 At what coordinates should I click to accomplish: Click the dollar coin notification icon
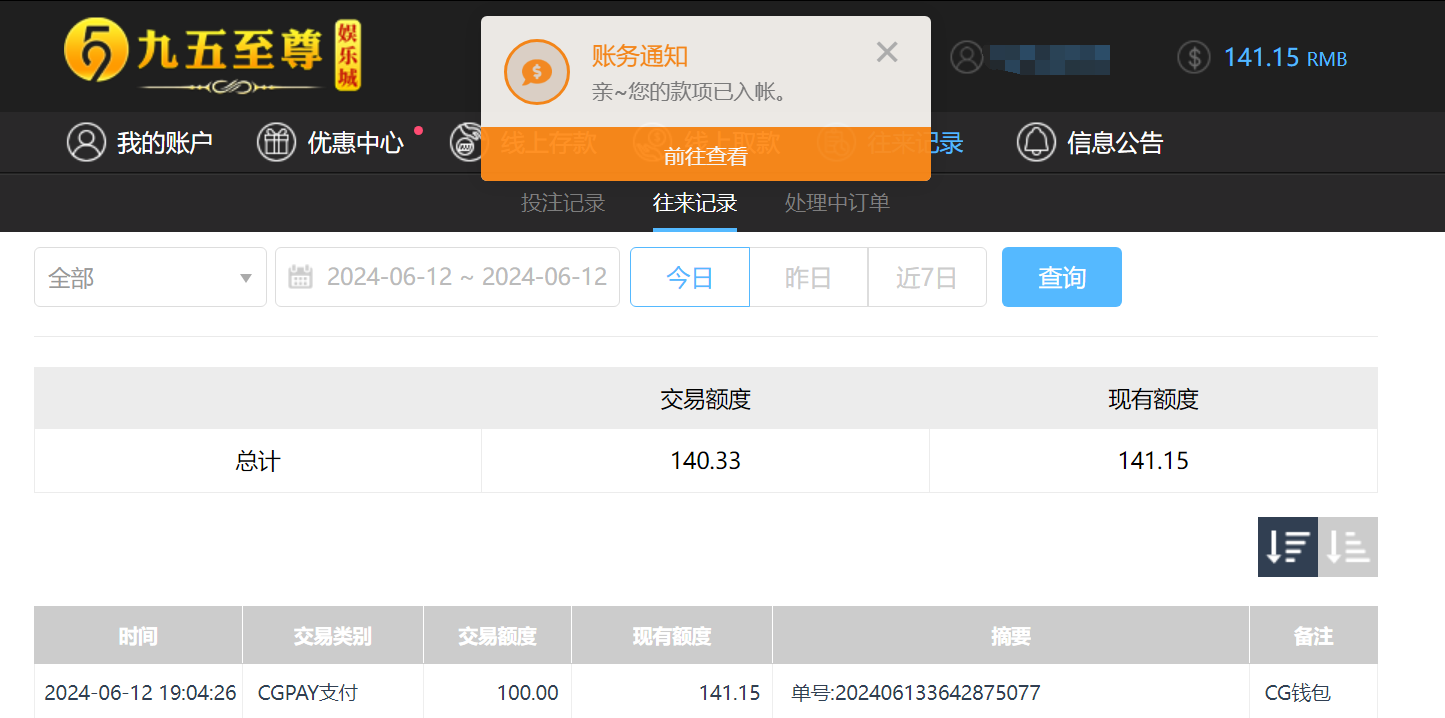536,72
